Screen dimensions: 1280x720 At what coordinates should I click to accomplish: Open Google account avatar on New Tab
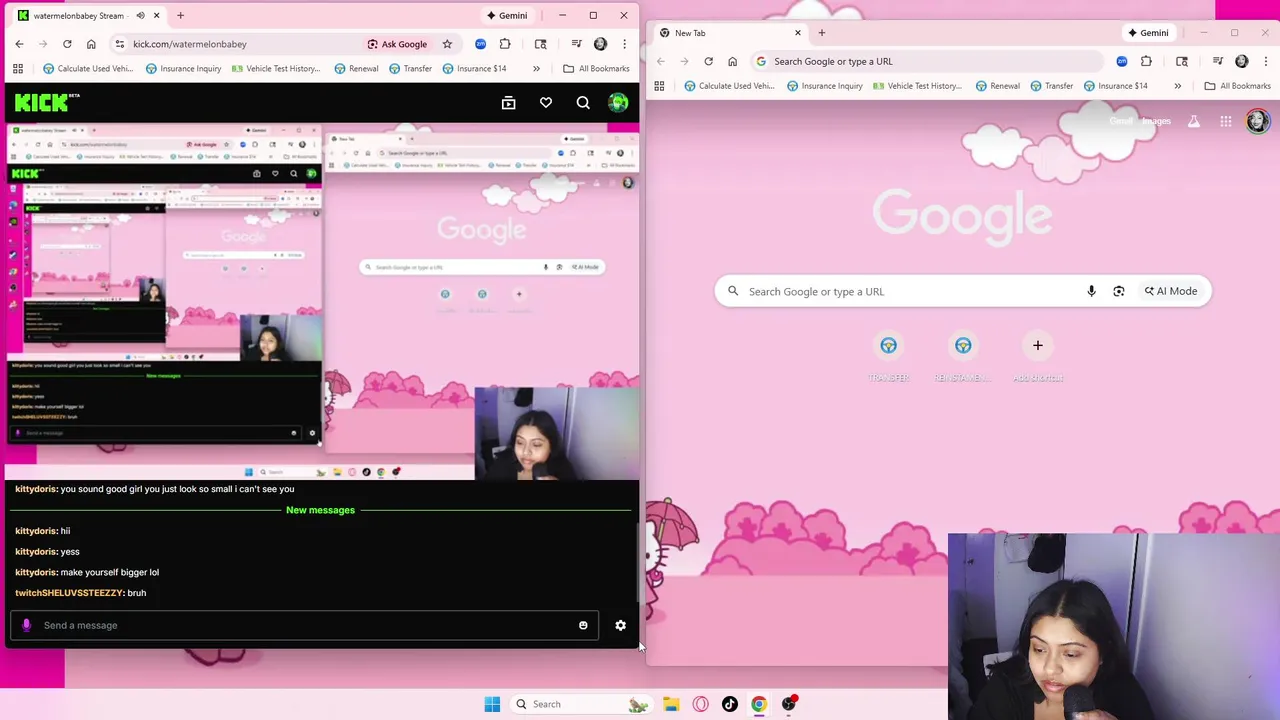tap(1257, 121)
